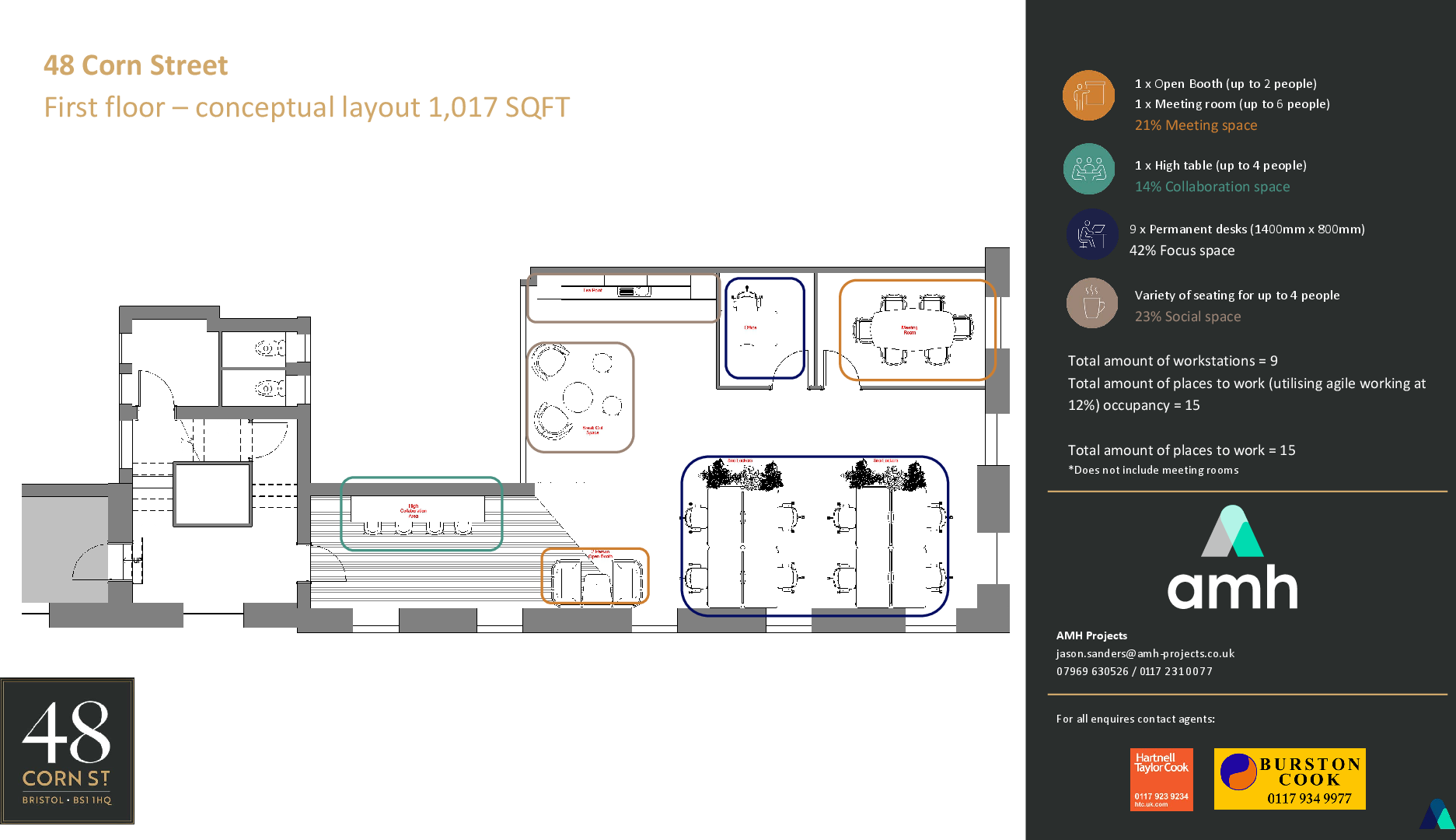Click 'First floor – conceptual layout 1,017 SQFT'
The width and height of the screenshot is (1456, 840).
tap(307, 107)
